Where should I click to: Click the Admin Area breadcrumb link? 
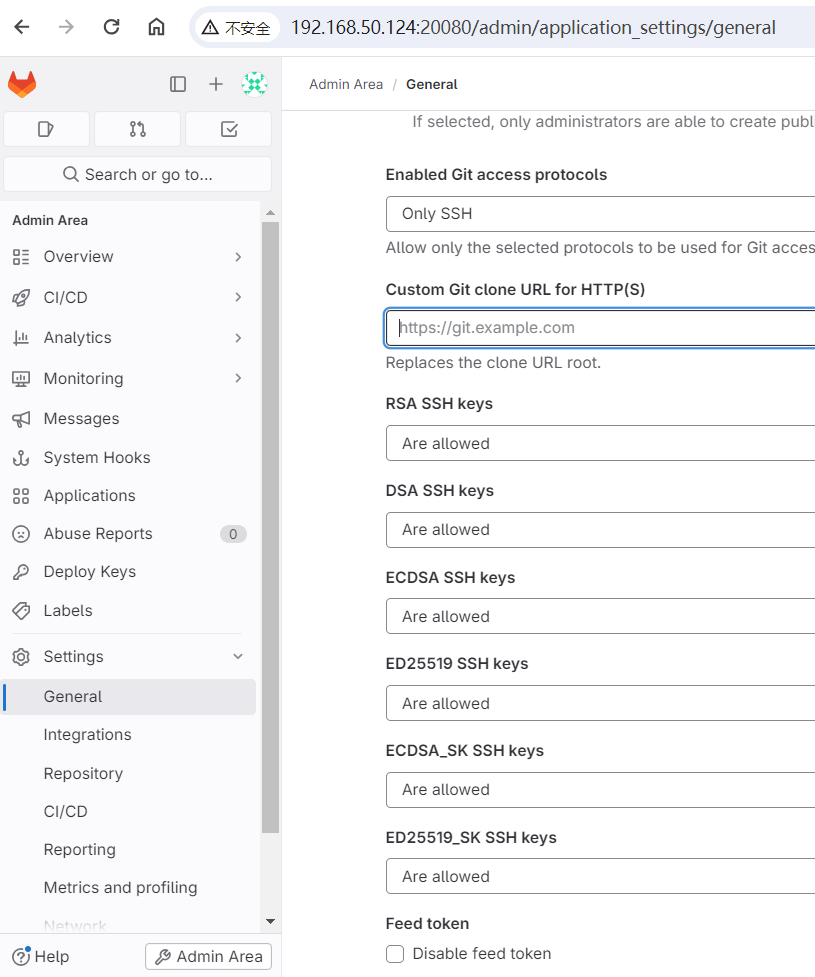(346, 84)
